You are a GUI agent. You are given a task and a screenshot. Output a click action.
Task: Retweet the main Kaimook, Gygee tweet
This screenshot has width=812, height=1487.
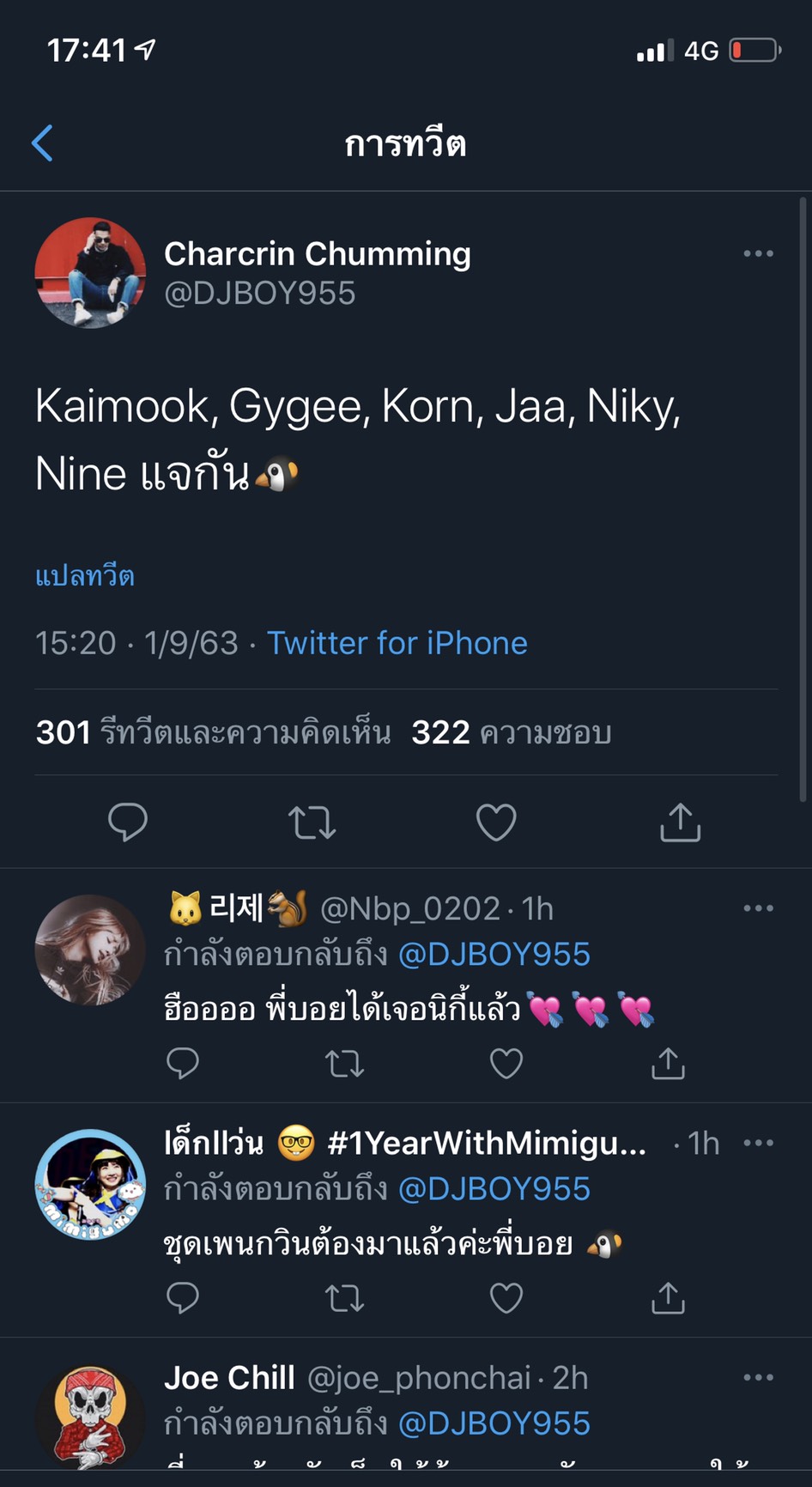tap(312, 822)
